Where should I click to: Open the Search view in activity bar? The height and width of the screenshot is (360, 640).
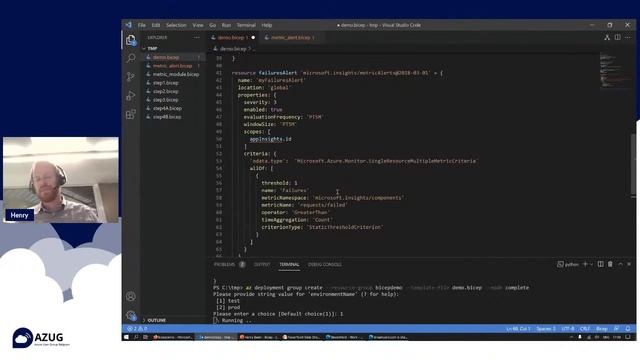(x=131, y=58)
